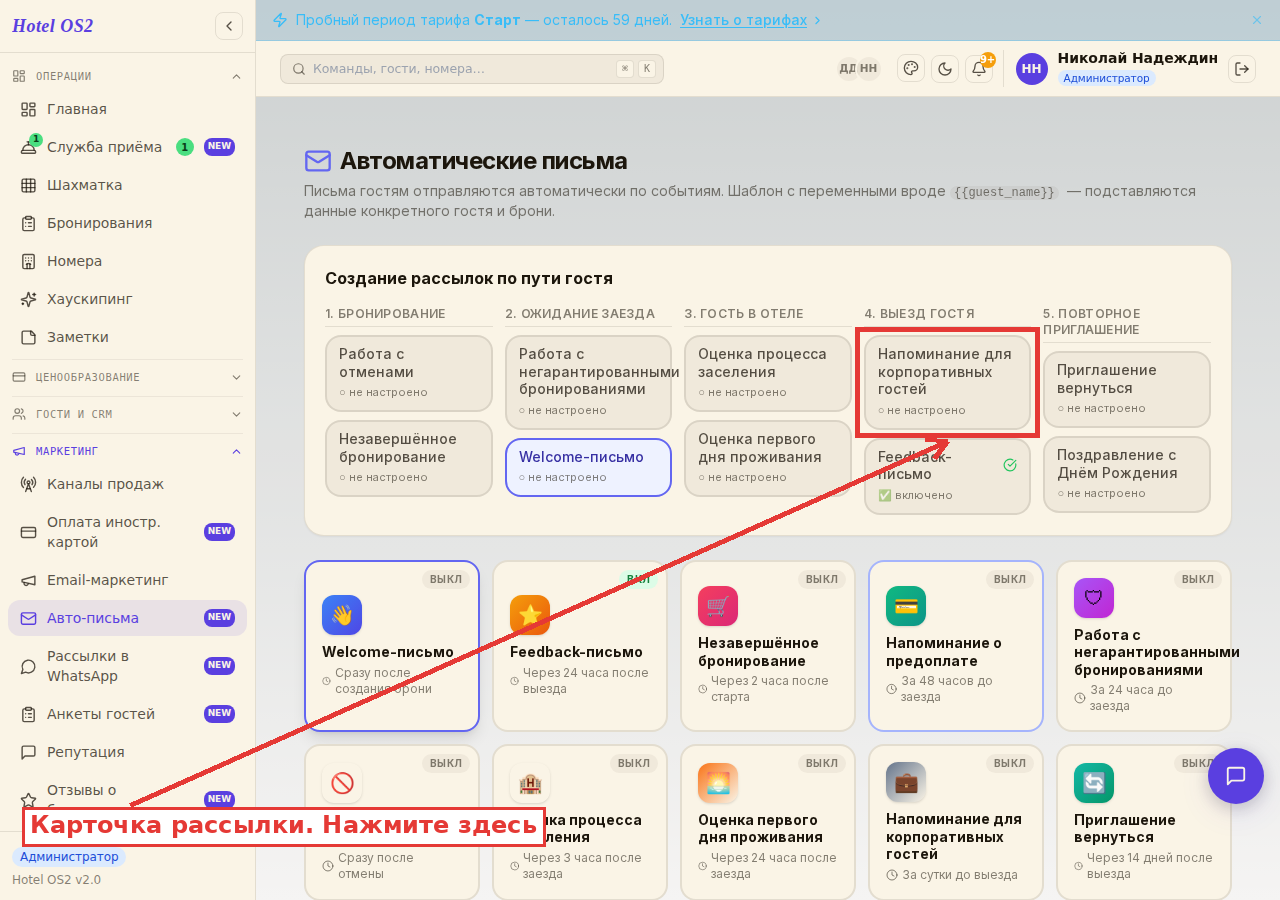Open Оплата иностр. картой item
Image resolution: width=1280 pixels, height=900 pixels.
127,532
